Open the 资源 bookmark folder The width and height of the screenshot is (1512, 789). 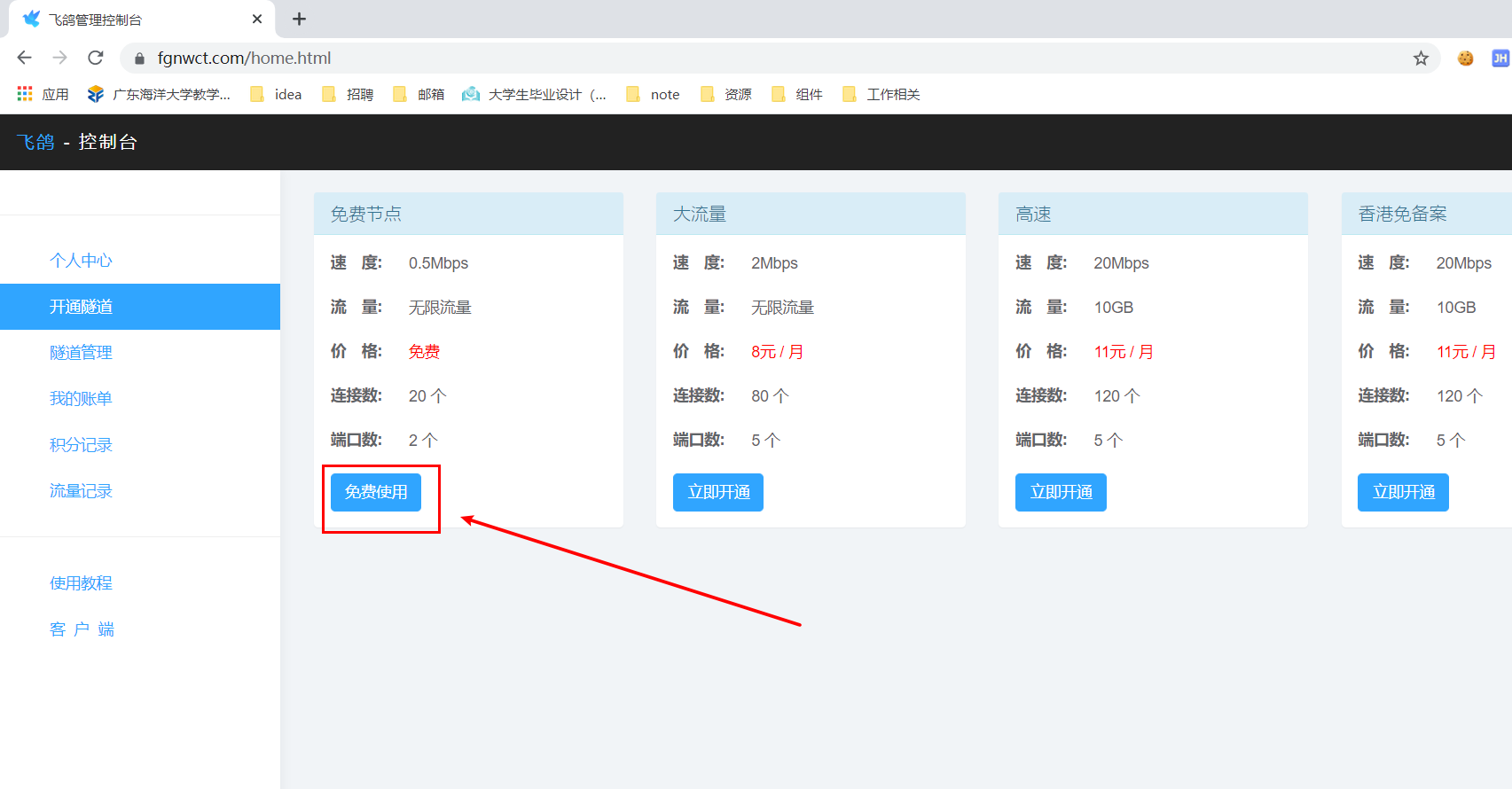click(x=725, y=94)
